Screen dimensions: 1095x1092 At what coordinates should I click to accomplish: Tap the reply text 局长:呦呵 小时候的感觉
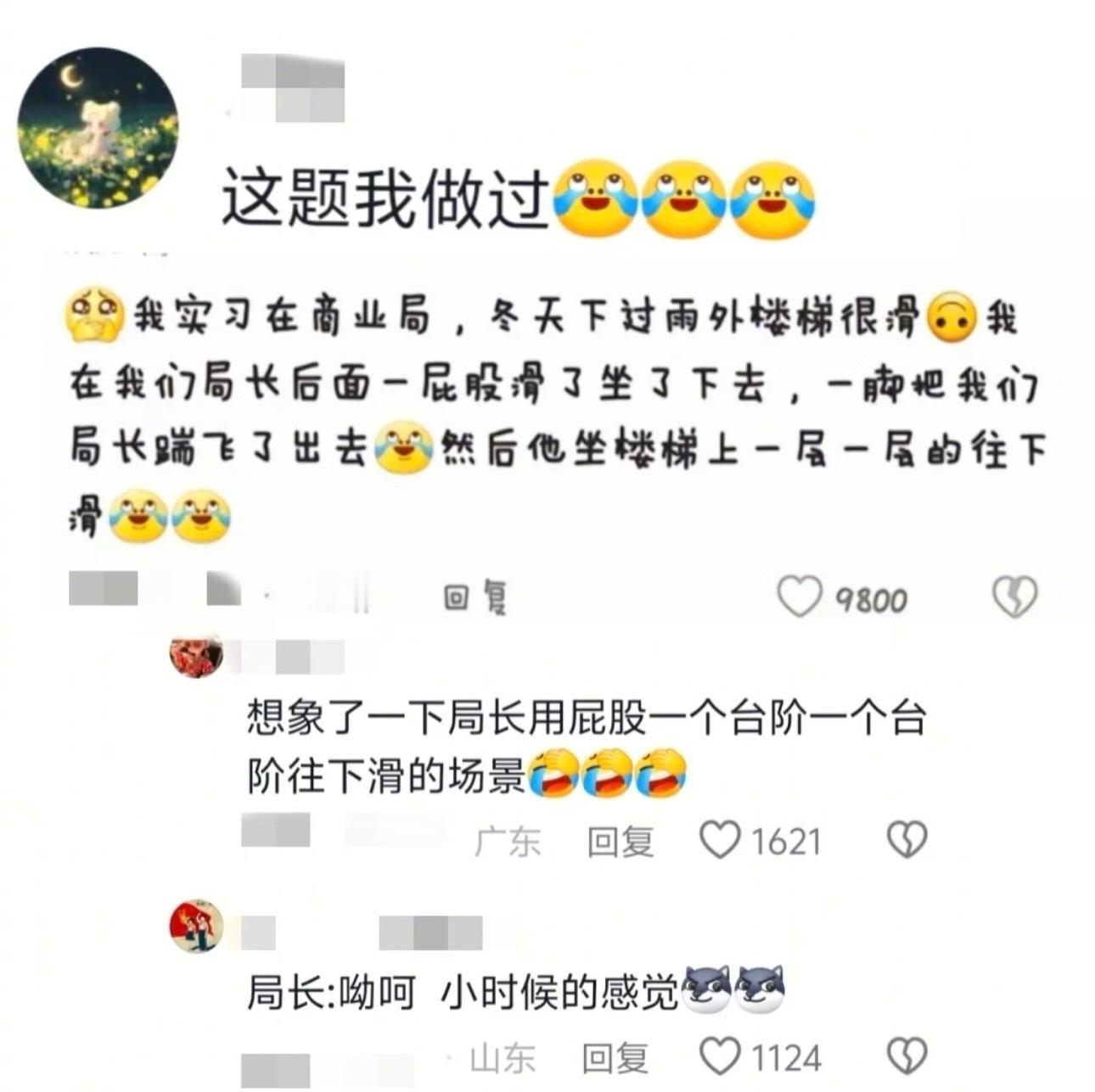[463, 991]
